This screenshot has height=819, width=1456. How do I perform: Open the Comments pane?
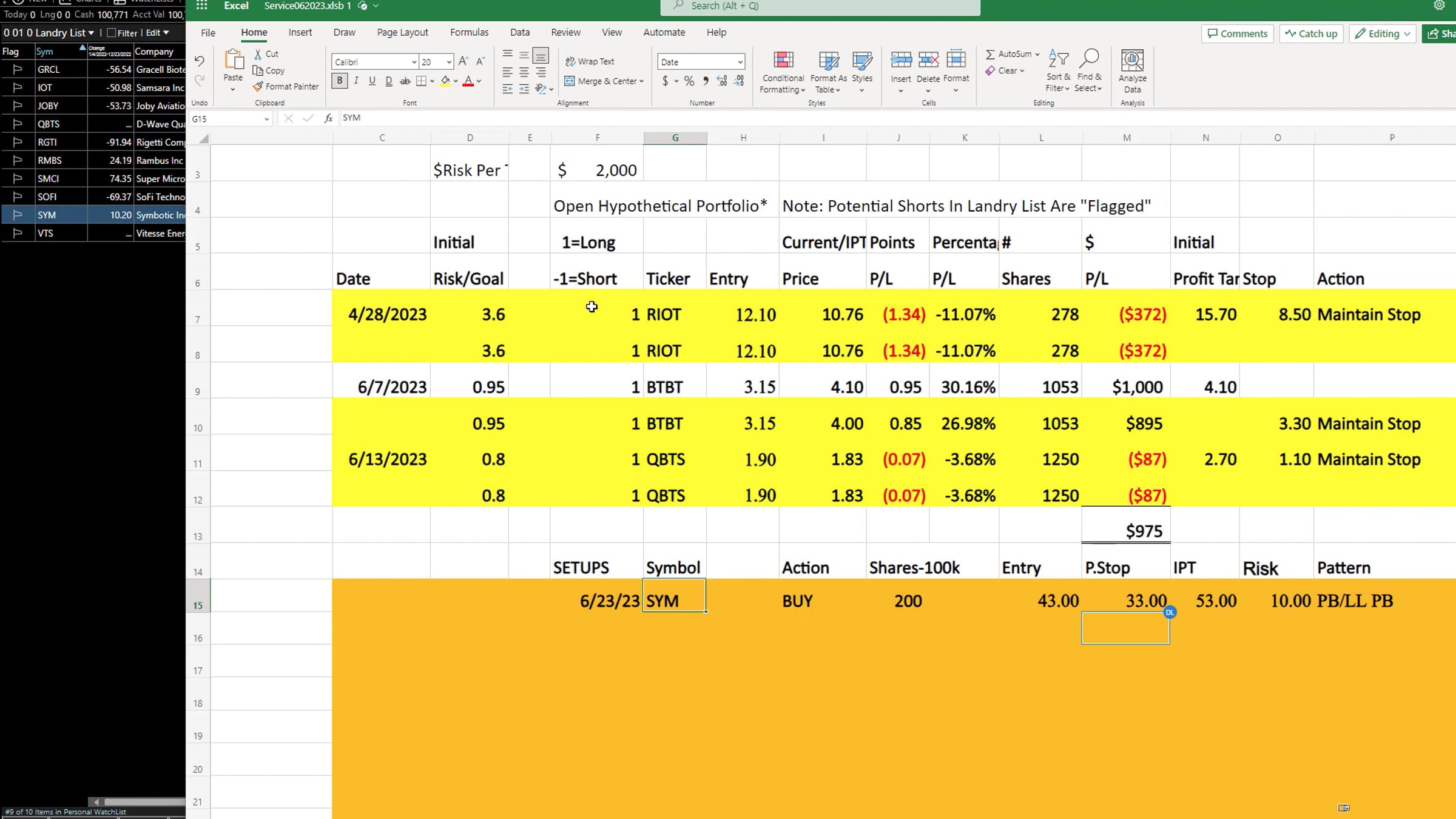tap(1237, 33)
